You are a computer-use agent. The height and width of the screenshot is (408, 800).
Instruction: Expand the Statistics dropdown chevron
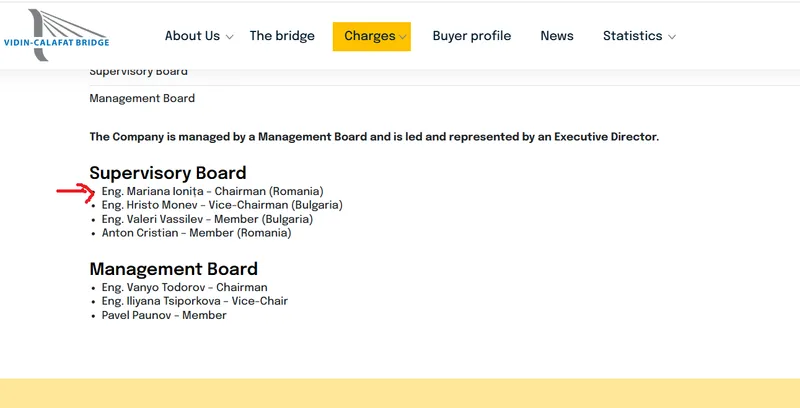[x=672, y=37]
